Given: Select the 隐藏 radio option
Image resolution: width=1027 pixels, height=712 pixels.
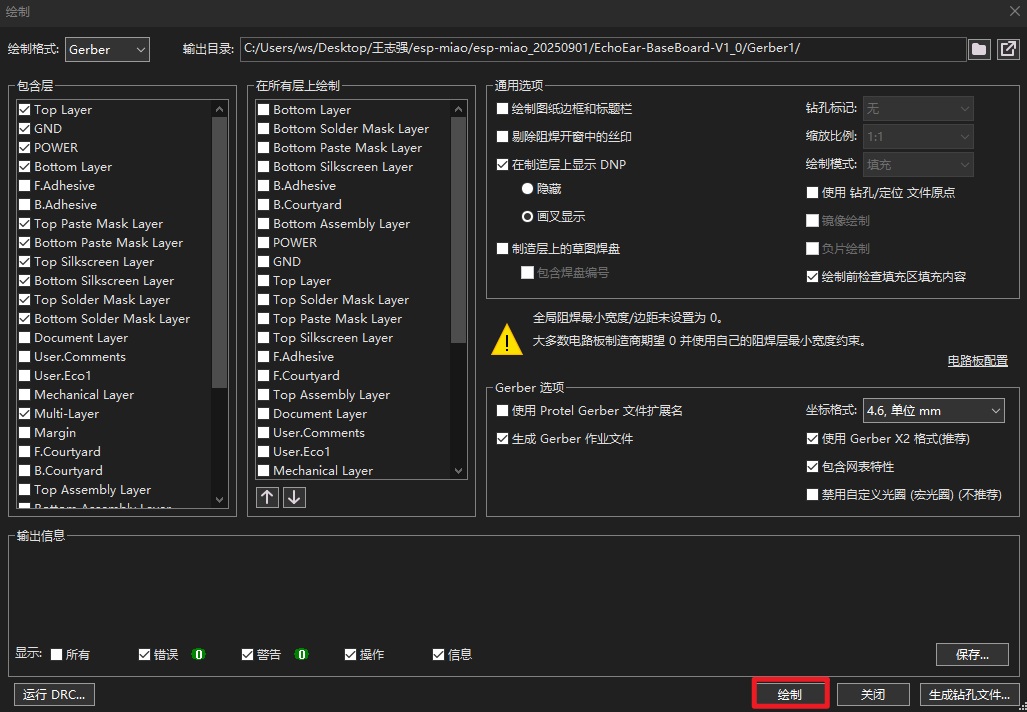Looking at the screenshot, I should 527,188.
